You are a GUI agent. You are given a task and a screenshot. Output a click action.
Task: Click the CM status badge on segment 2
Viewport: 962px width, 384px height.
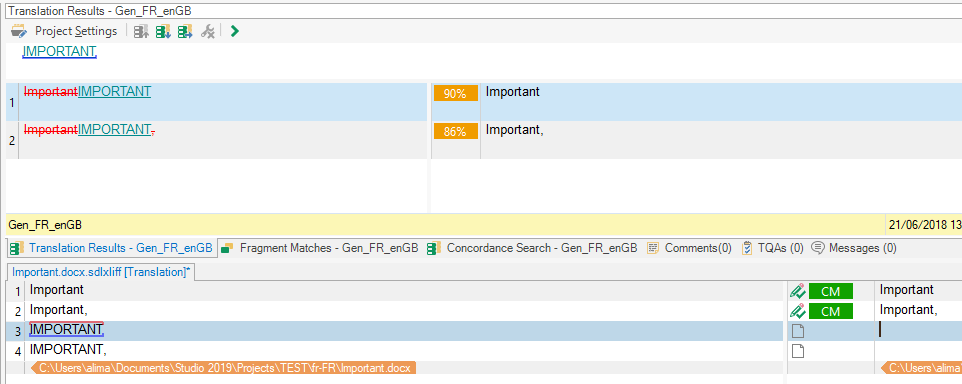click(831, 312)
